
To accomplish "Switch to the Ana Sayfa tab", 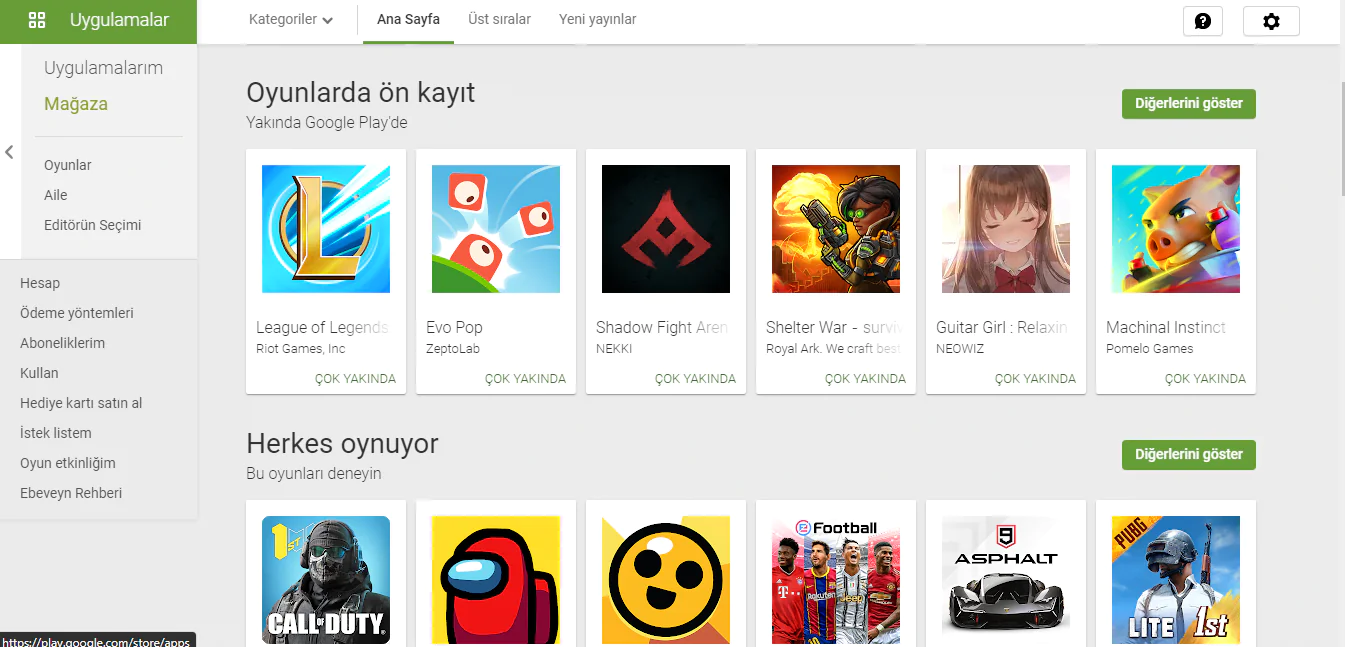I will 408,20.
